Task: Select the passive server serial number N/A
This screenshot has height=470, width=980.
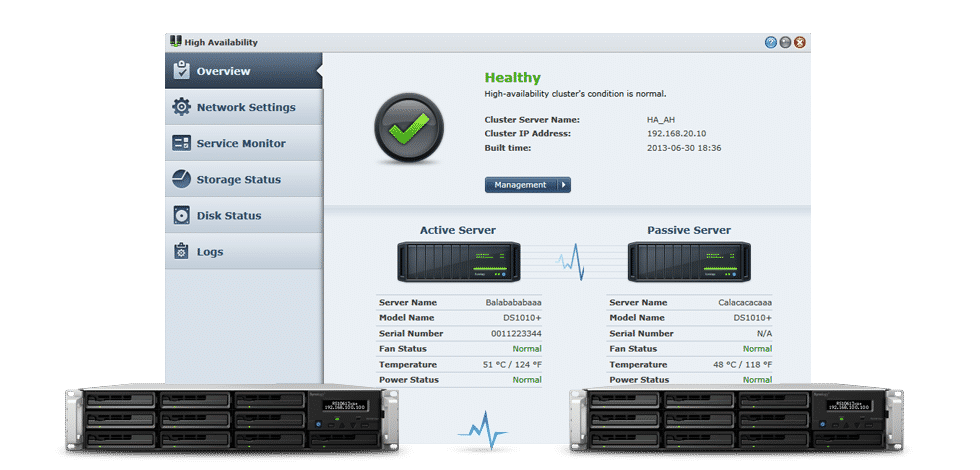Action: click(765, 333)
